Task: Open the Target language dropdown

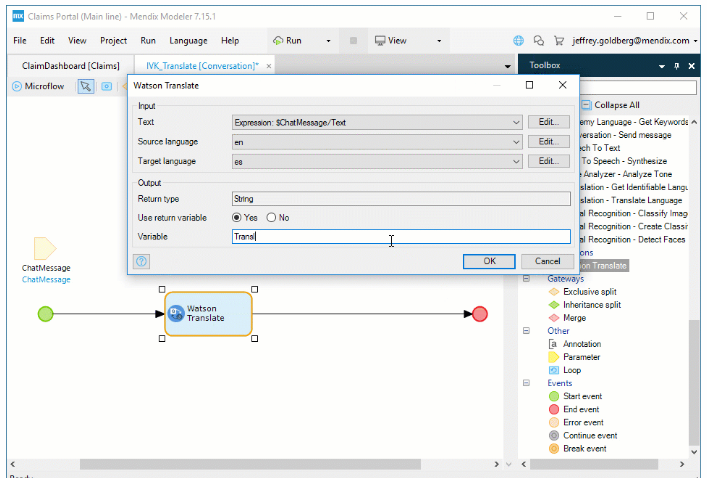Action: [x=516, y=161]
